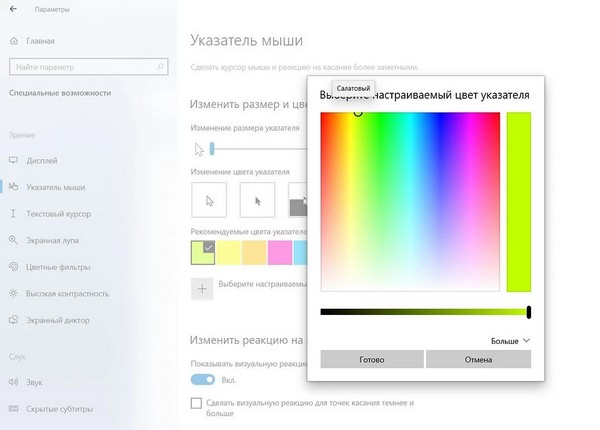Screen dimensions: 600x430
Task: Toggle the visual feedback switch Вкл.
Action: pos(202,380)
